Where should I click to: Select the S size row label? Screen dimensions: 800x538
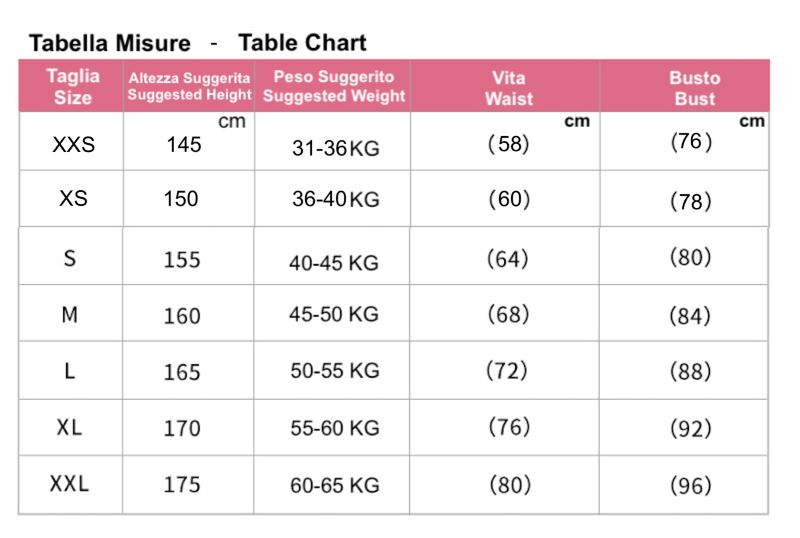coord(70,259)
